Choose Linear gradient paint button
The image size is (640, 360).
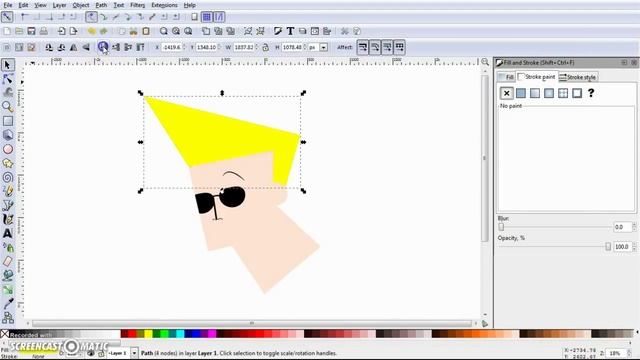(535, 93)
